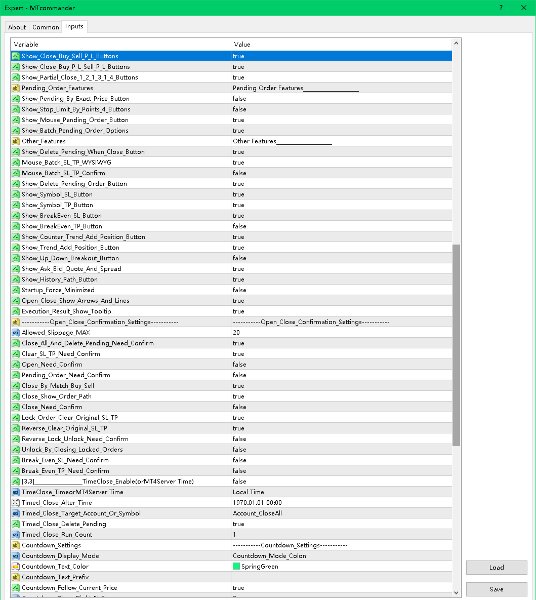Click the Load button
Screen dimensions: 536x600
496,567
